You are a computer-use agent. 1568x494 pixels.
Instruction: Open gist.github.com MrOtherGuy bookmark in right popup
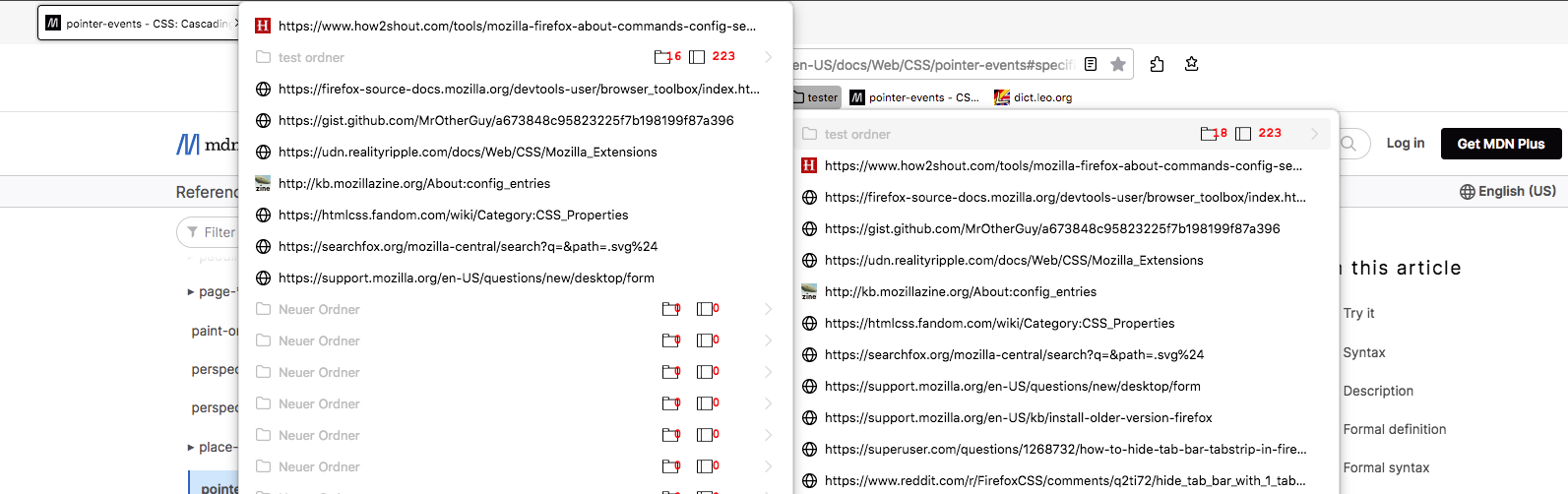[1066, 228]
